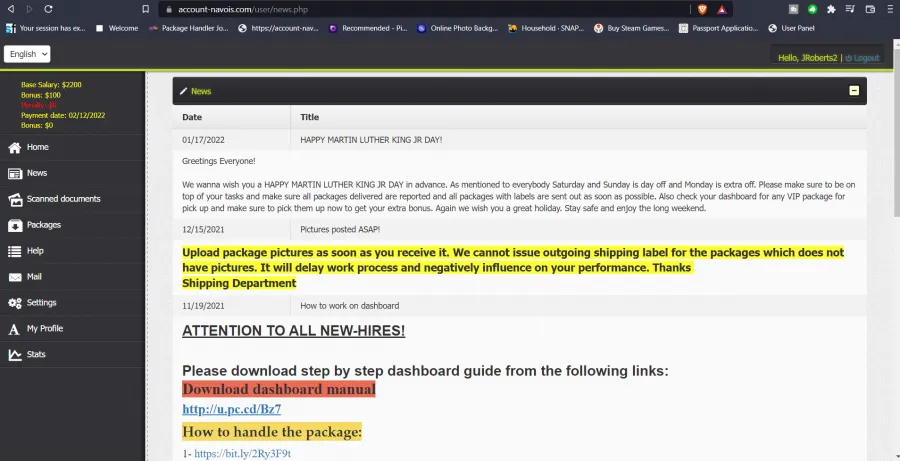Screen dimensions: 900x461
Task: Click the Base Salary: $2200 text
Action: [x=51, y=84]
